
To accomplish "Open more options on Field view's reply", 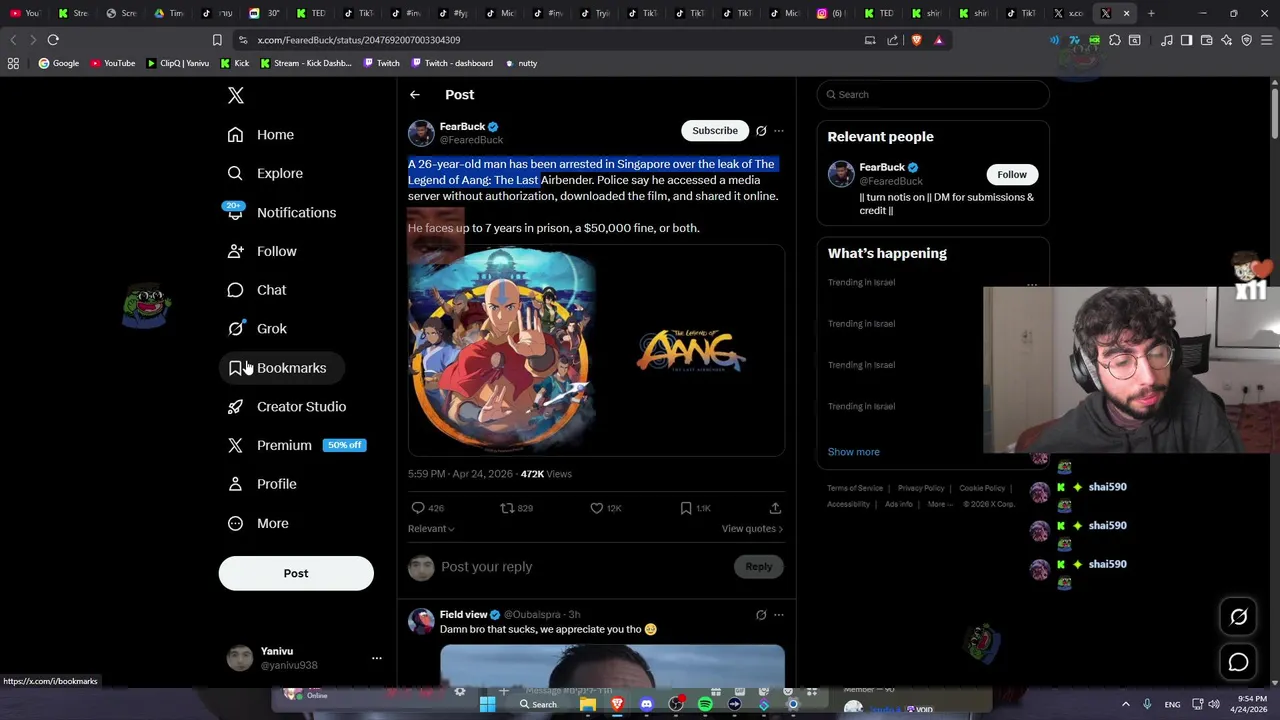I will coord(779,615).
